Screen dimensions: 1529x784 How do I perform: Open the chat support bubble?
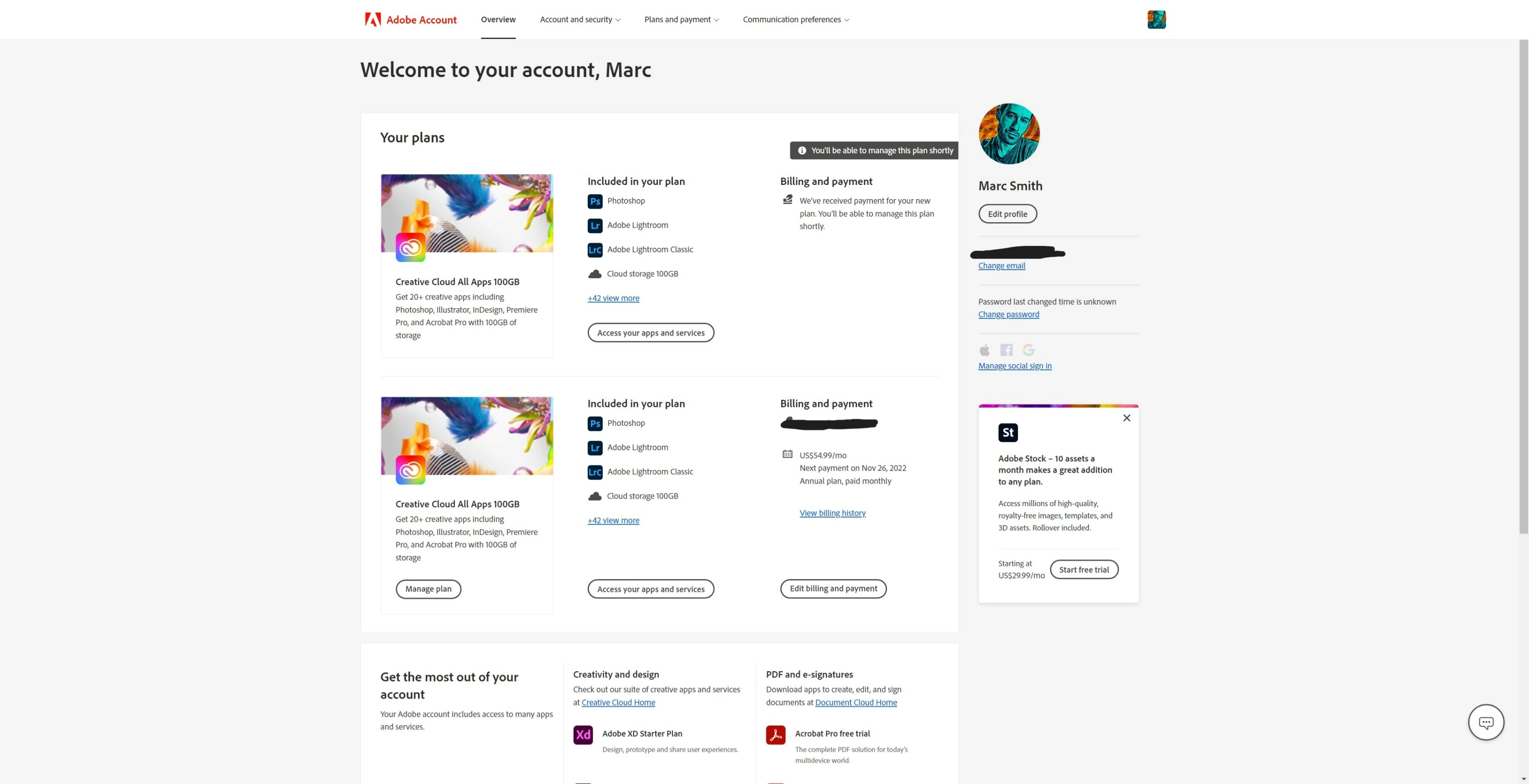coord(1486,722)
